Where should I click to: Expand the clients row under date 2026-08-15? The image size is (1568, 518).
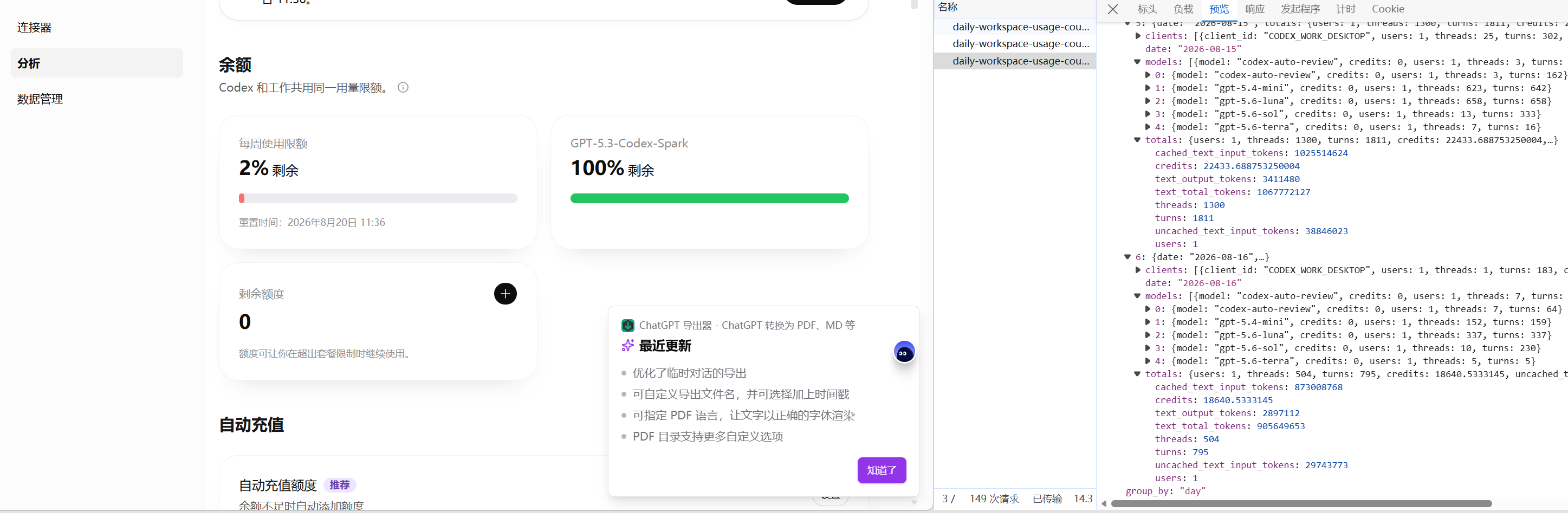(1137, 36)
